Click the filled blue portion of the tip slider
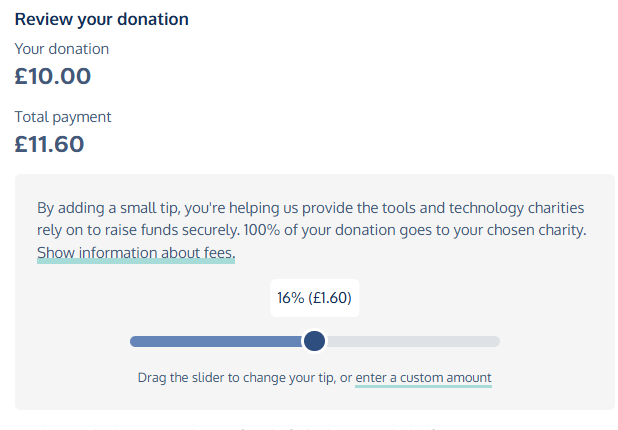The width and height of the screenshot is (618, 430). 215,342
